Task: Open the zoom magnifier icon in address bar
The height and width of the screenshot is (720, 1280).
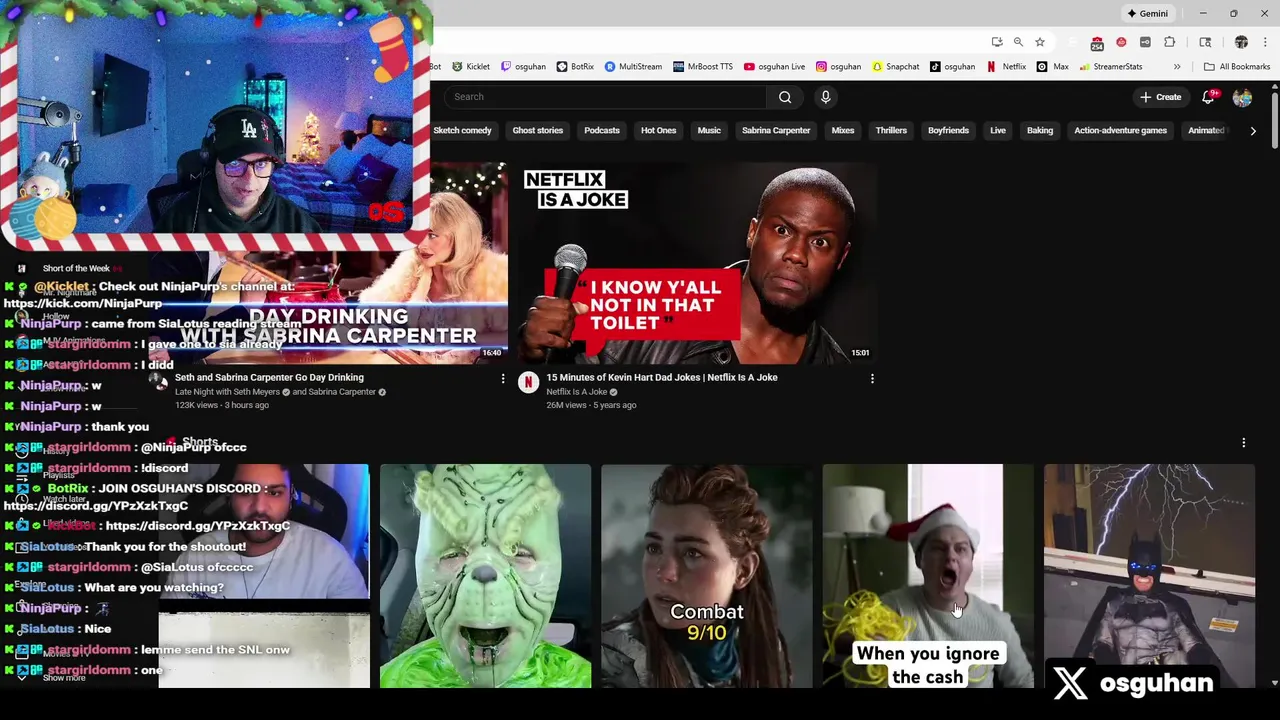Action: [x=1018, y=42]
